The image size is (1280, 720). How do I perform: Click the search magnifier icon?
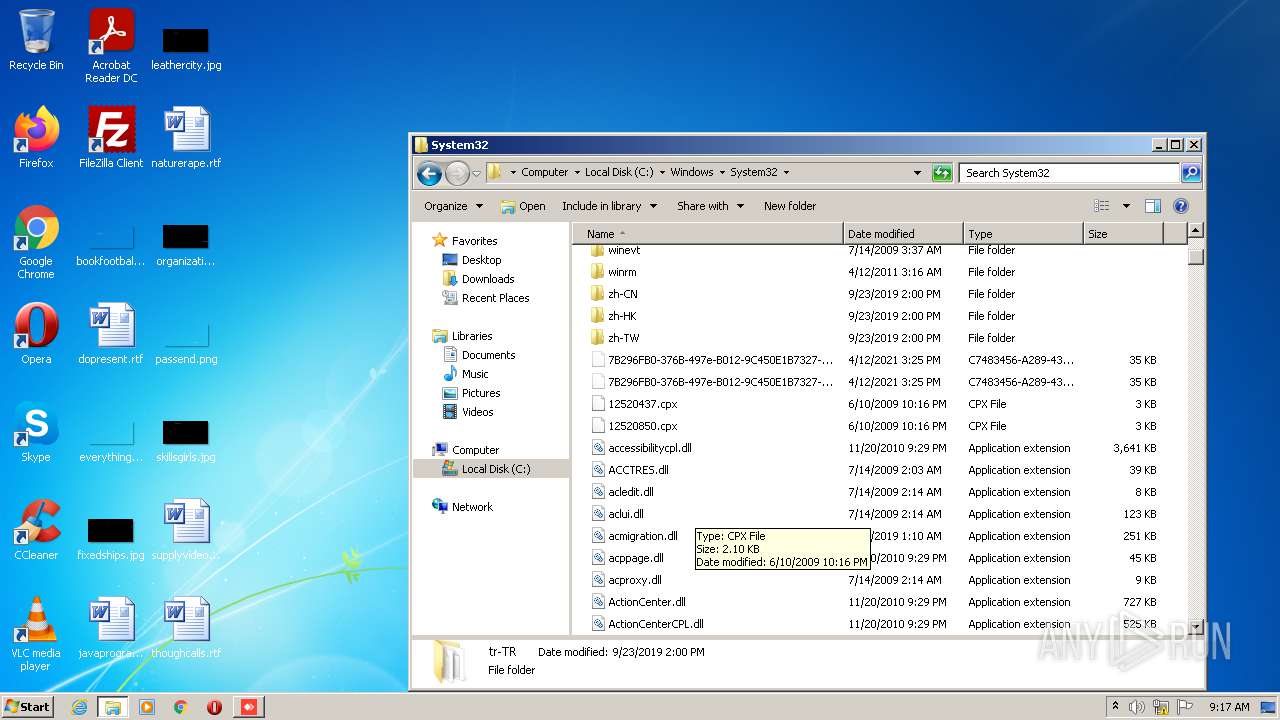tap(1191, 173)
